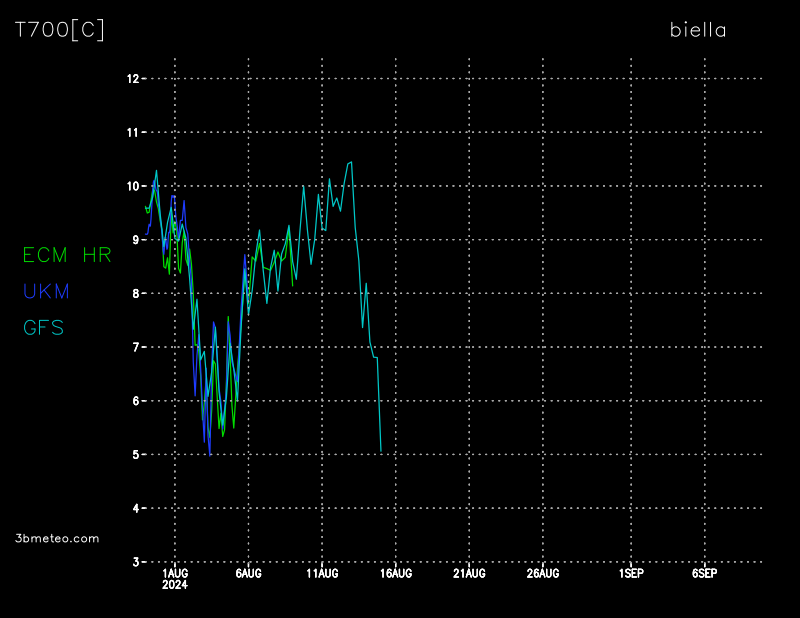Screen dimensions: 800x618
Task: Click the T700[C] chart title
Action: [x=59, y=30]
